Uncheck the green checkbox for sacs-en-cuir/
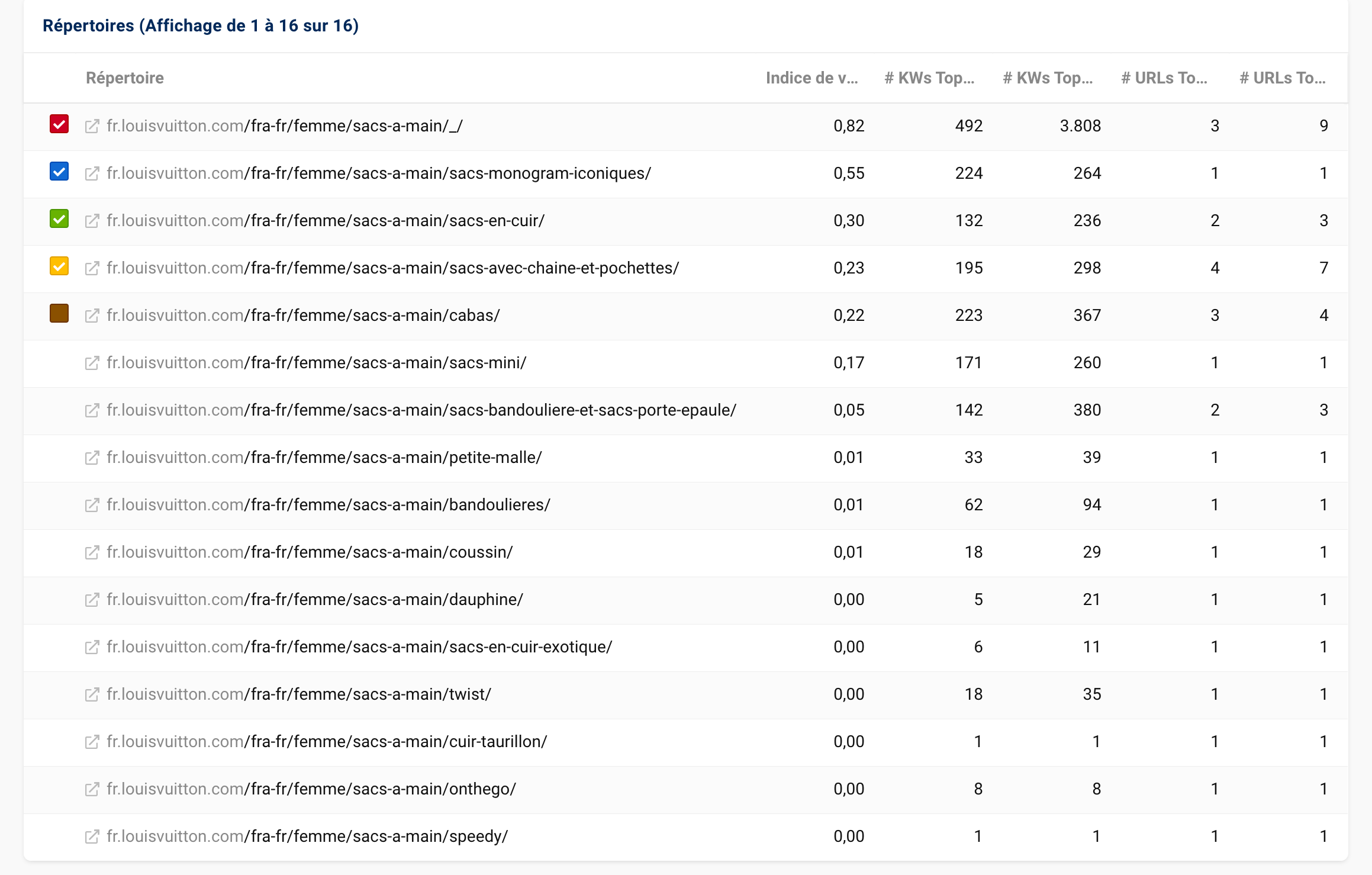The height and width of the screenshot is (875, 1372). coord(59,219)
